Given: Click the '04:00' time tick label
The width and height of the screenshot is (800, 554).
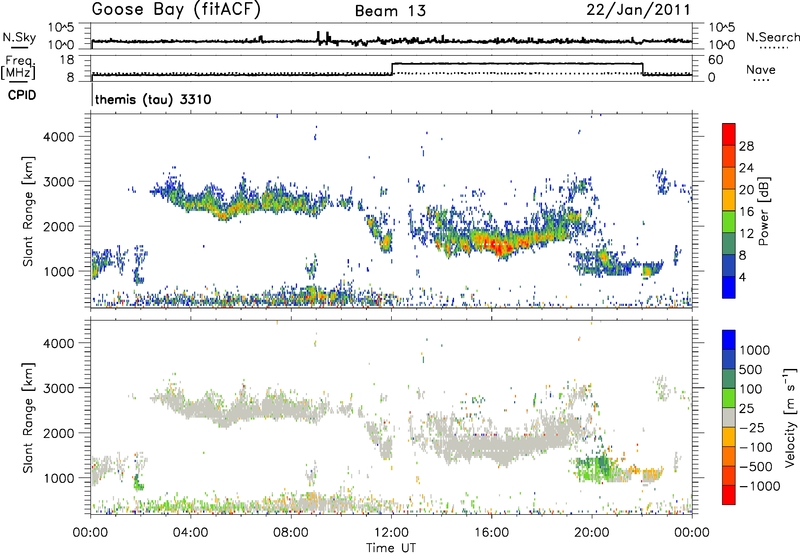Looking at the screenshot, I should pyautogui.click(x=190, y=533).
